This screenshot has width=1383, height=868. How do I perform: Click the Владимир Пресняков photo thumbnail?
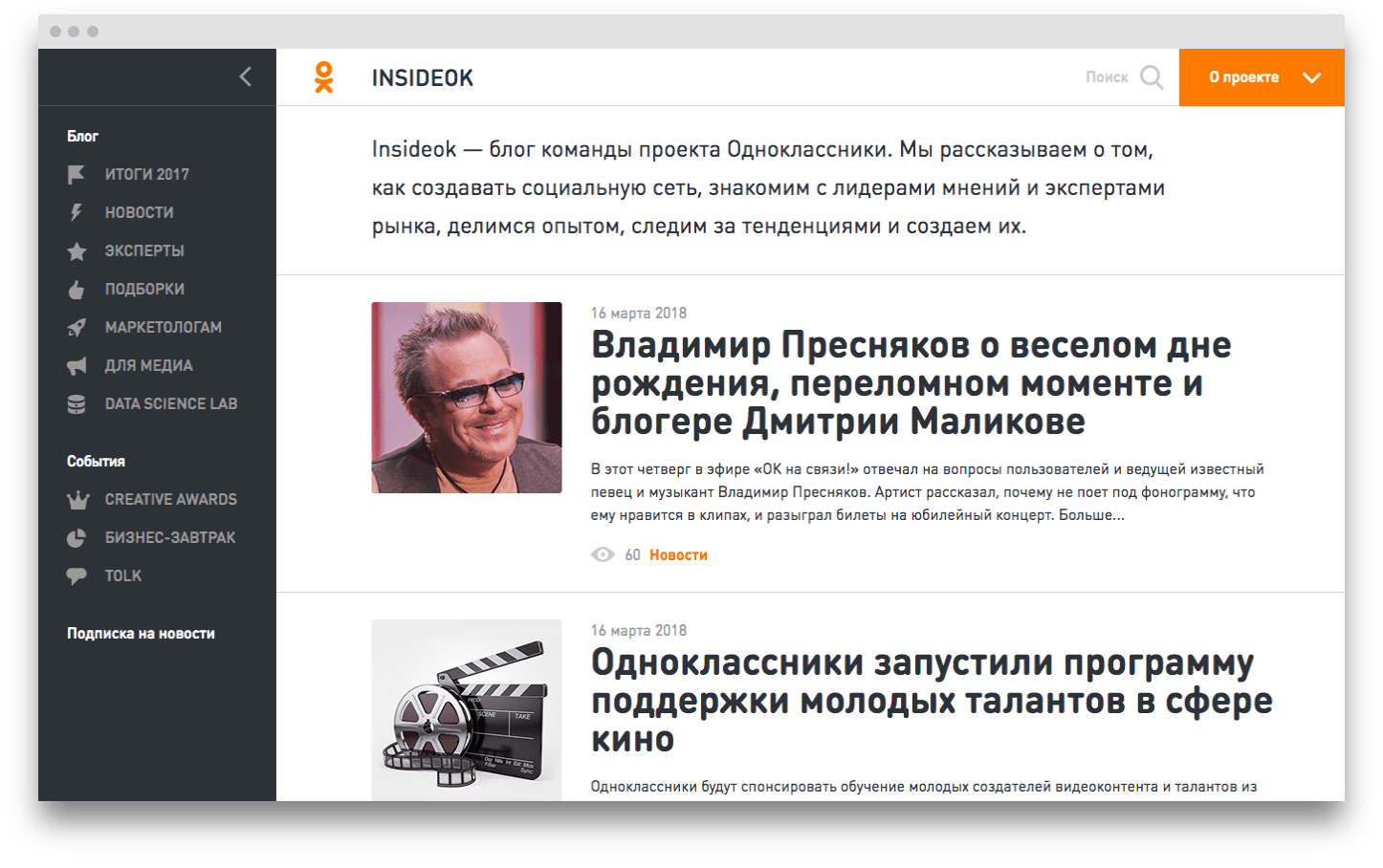pyautogui.click(x=467, y=398)
